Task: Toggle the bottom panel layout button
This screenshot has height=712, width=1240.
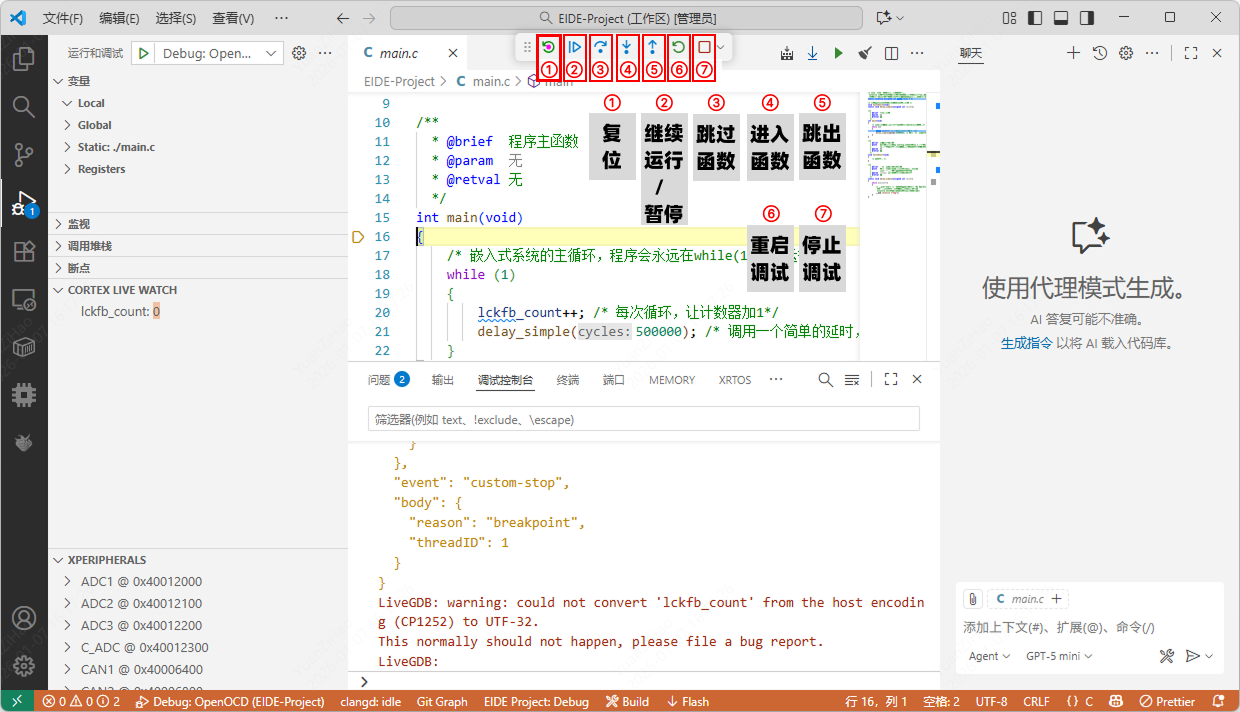Action: click(1060, 18)
